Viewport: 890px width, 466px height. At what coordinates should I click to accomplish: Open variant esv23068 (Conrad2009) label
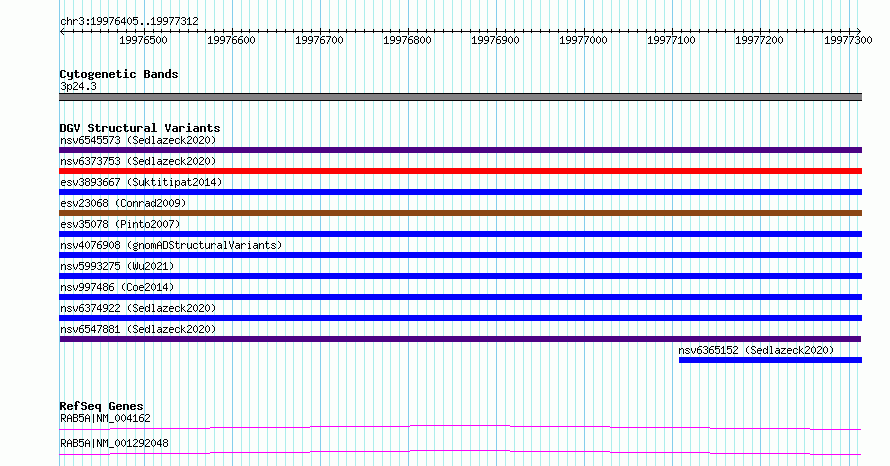123,203
